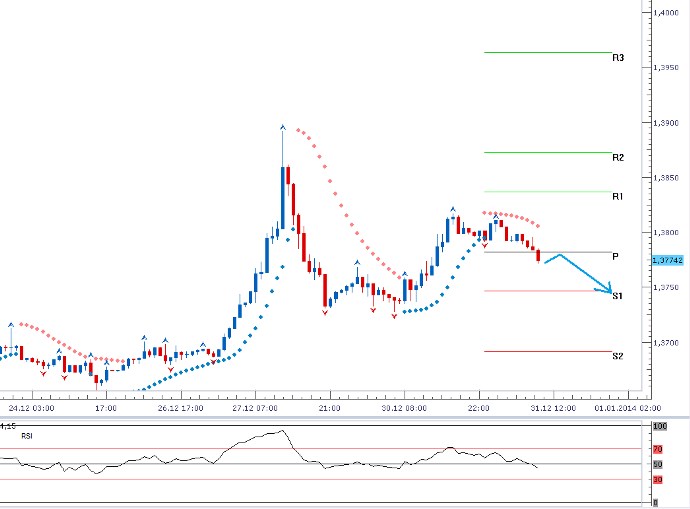
Task: Click the tall blue candle at the 1,3900 spike
Action: tap(283, 197)
